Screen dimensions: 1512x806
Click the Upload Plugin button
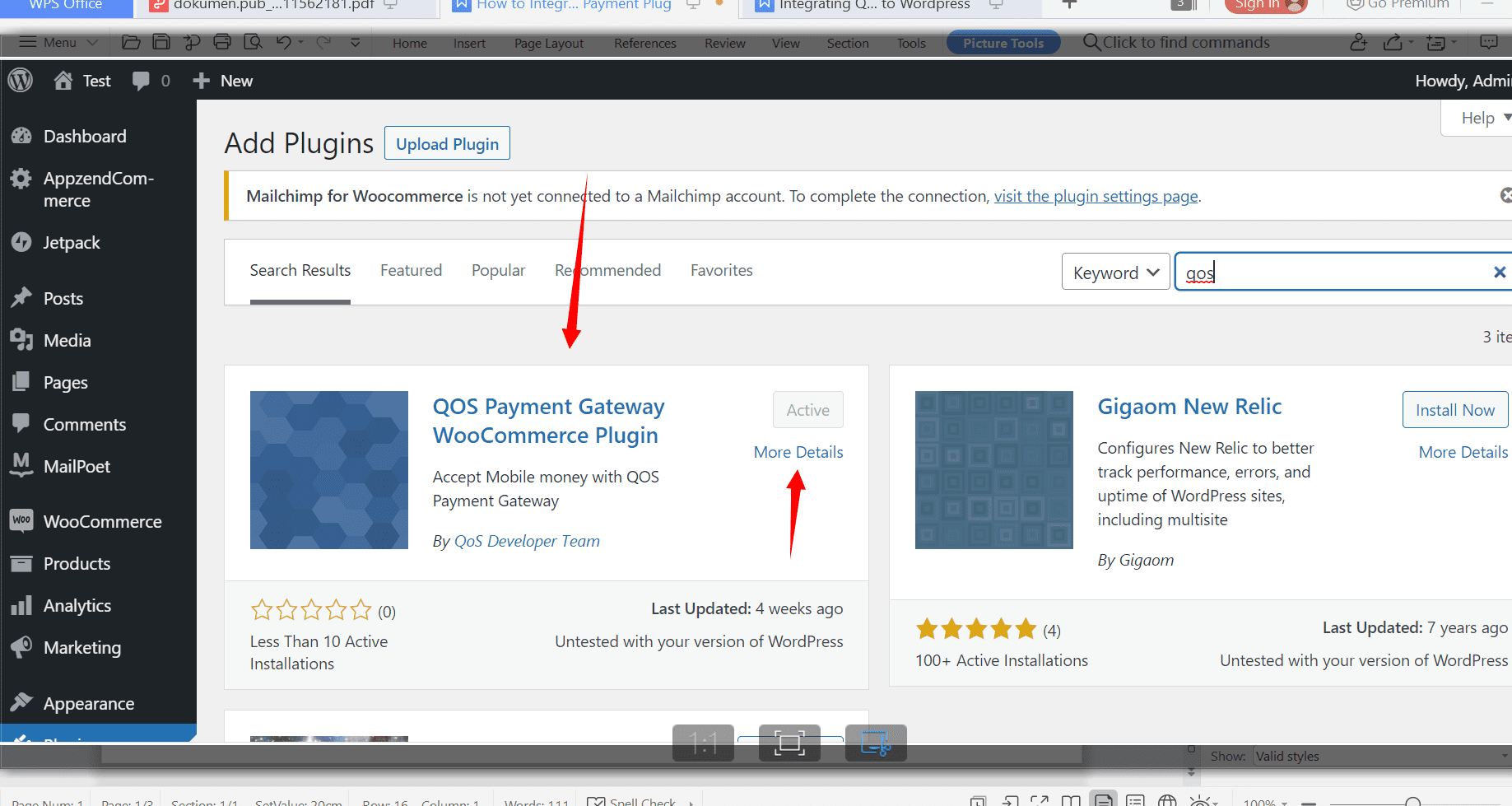click(x=447, y=144)
